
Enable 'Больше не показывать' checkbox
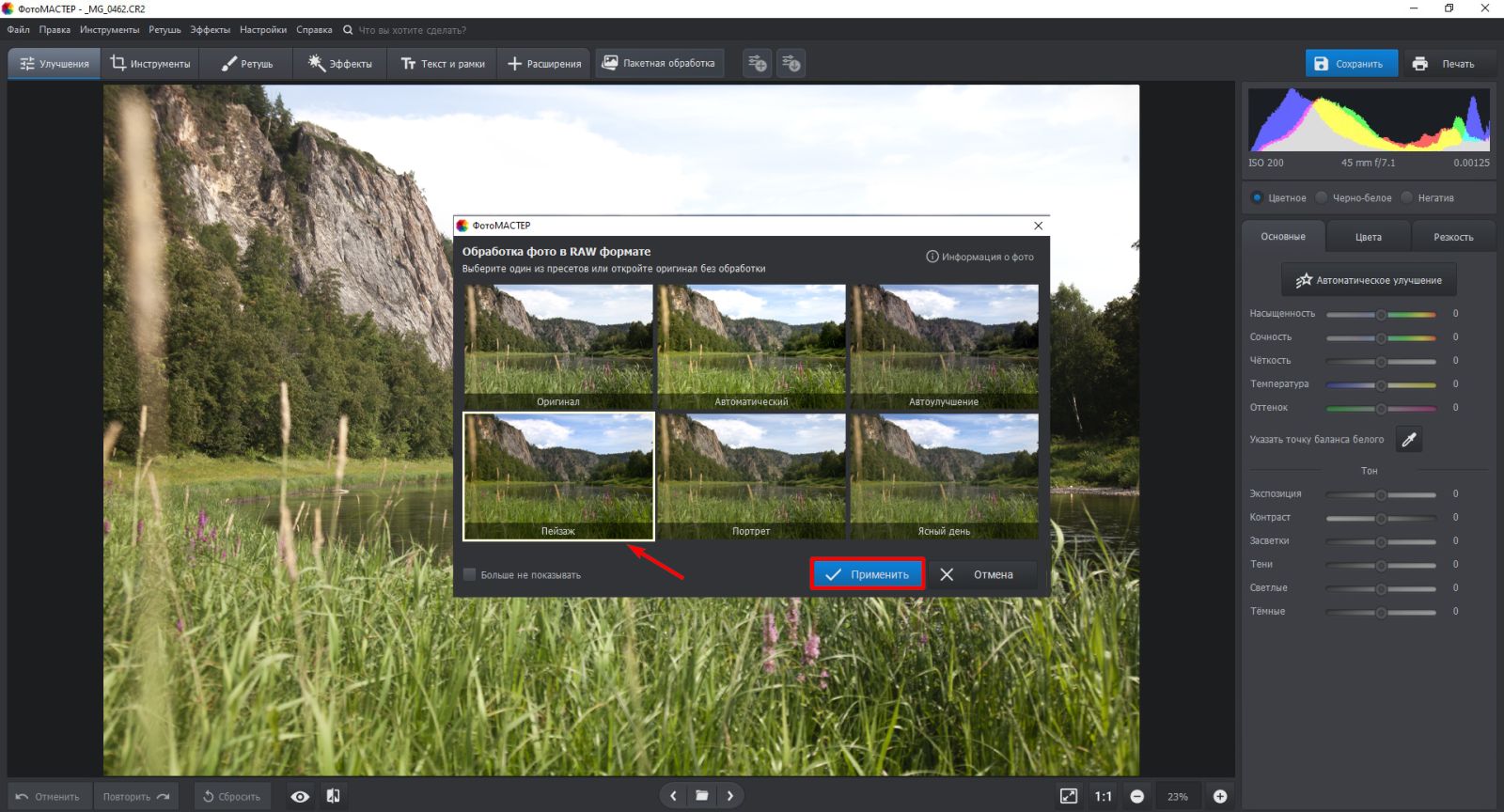(470, 574)
